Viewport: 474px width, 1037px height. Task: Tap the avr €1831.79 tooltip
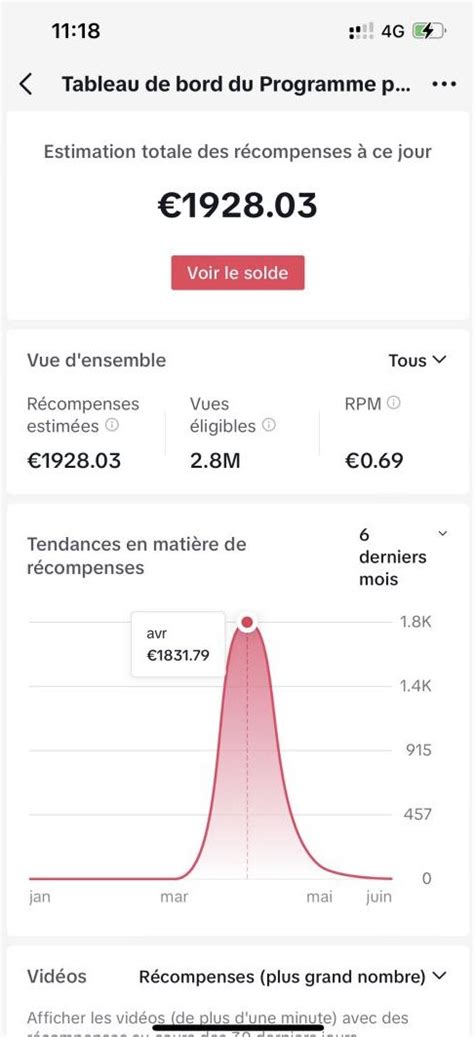(x=178, y=644)
